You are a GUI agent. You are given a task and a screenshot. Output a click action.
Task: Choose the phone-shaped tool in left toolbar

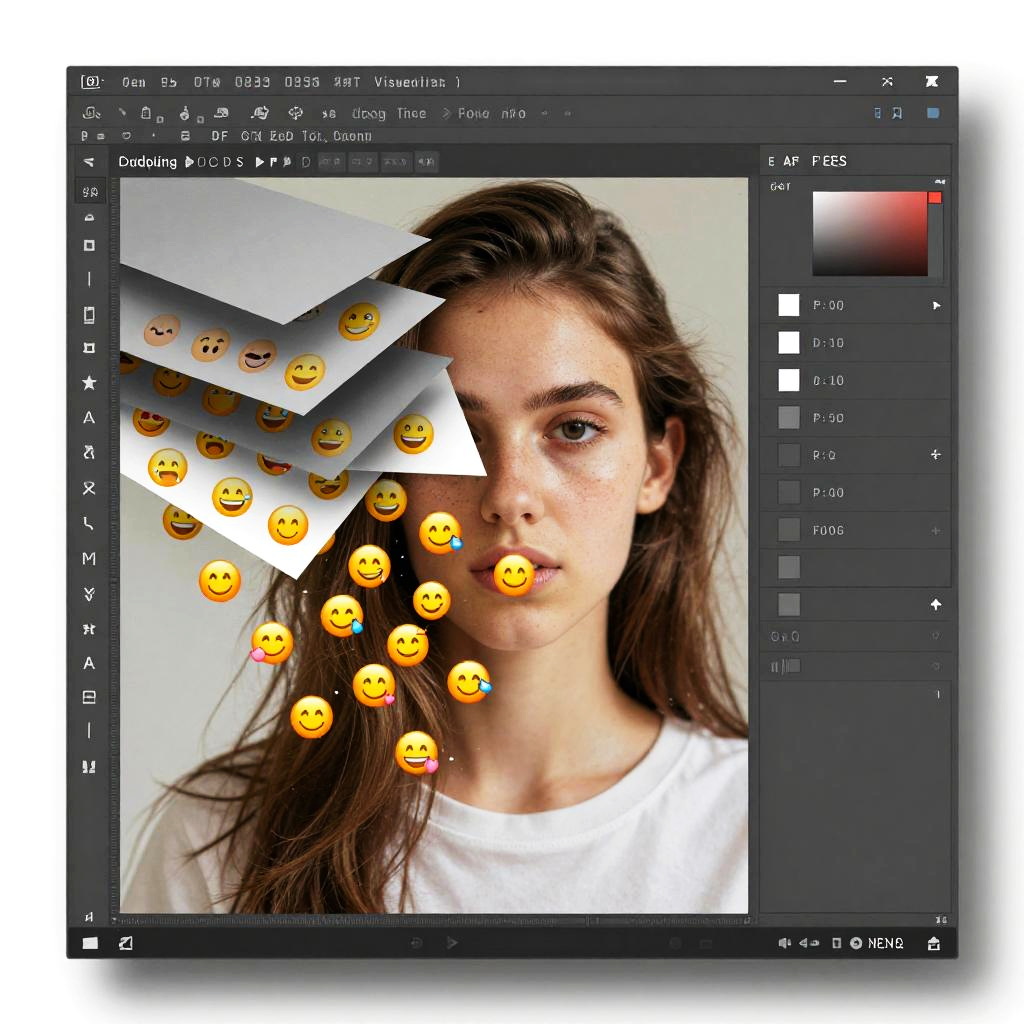click(89, 315)
